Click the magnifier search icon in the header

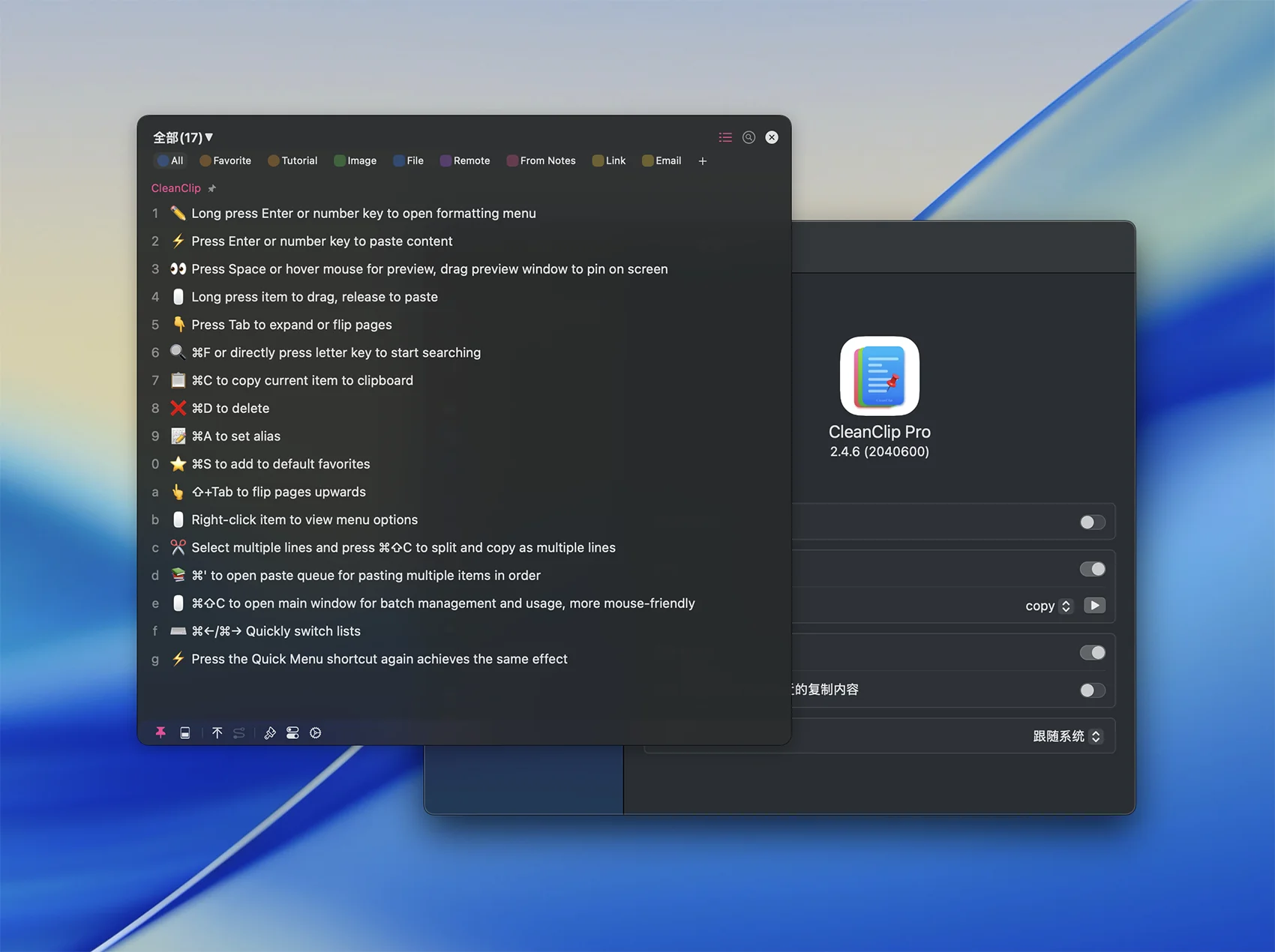click(748, 137)
